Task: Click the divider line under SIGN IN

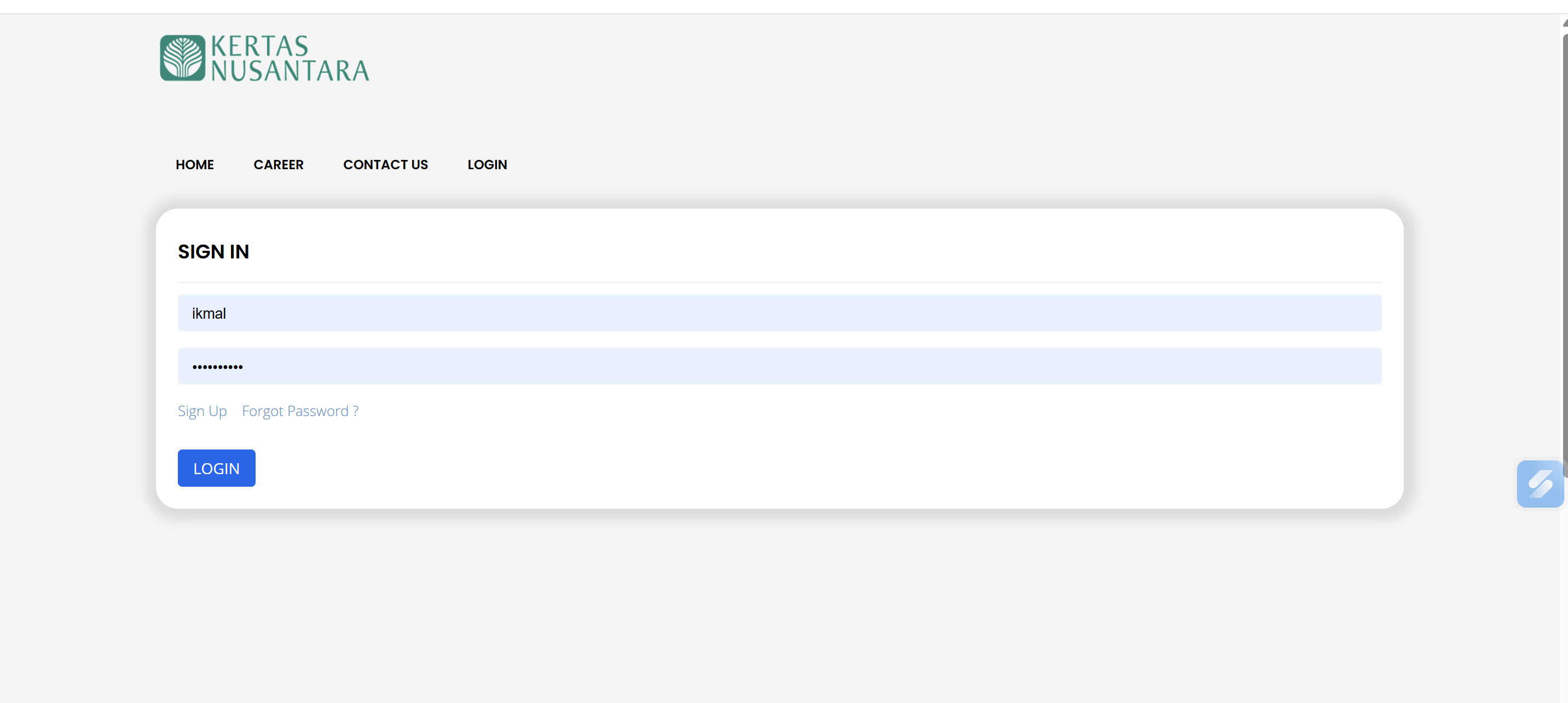Action: point(779,283)
